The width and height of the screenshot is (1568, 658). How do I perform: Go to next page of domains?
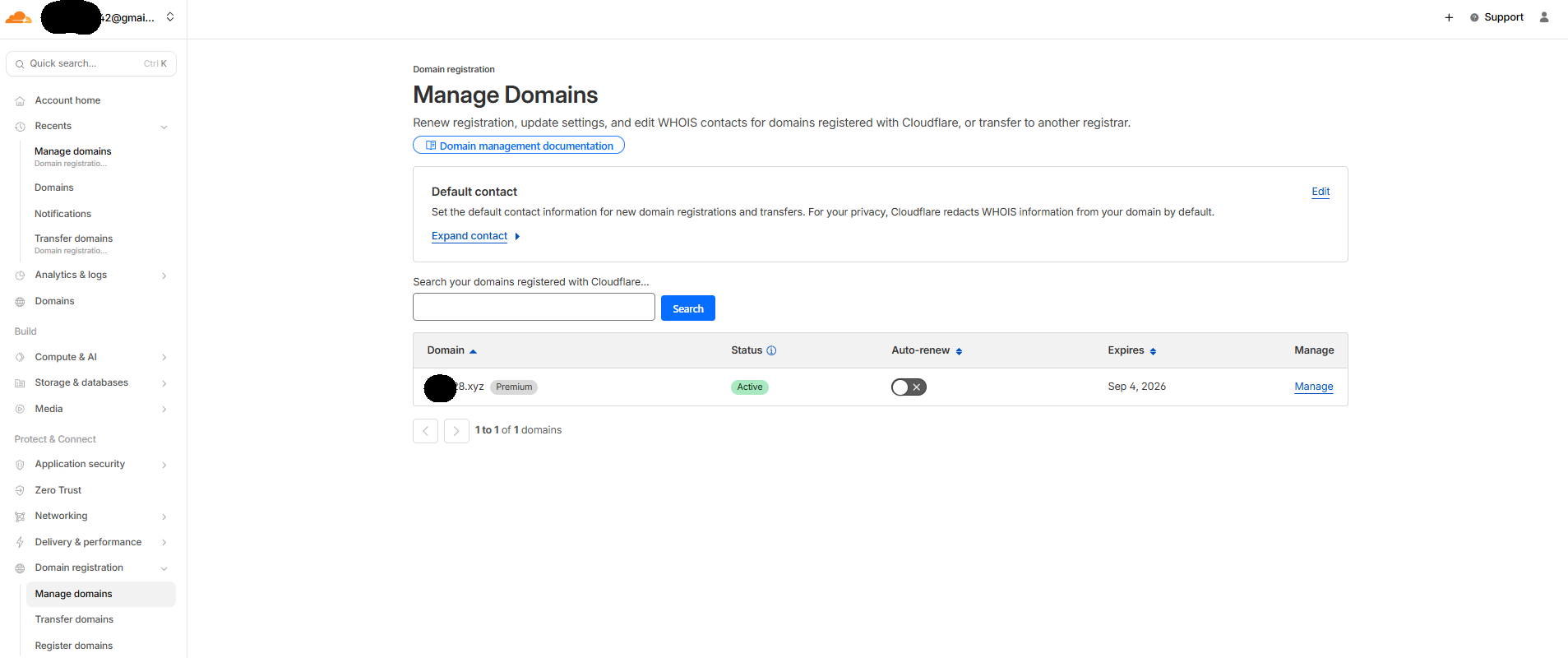point(456,431)
